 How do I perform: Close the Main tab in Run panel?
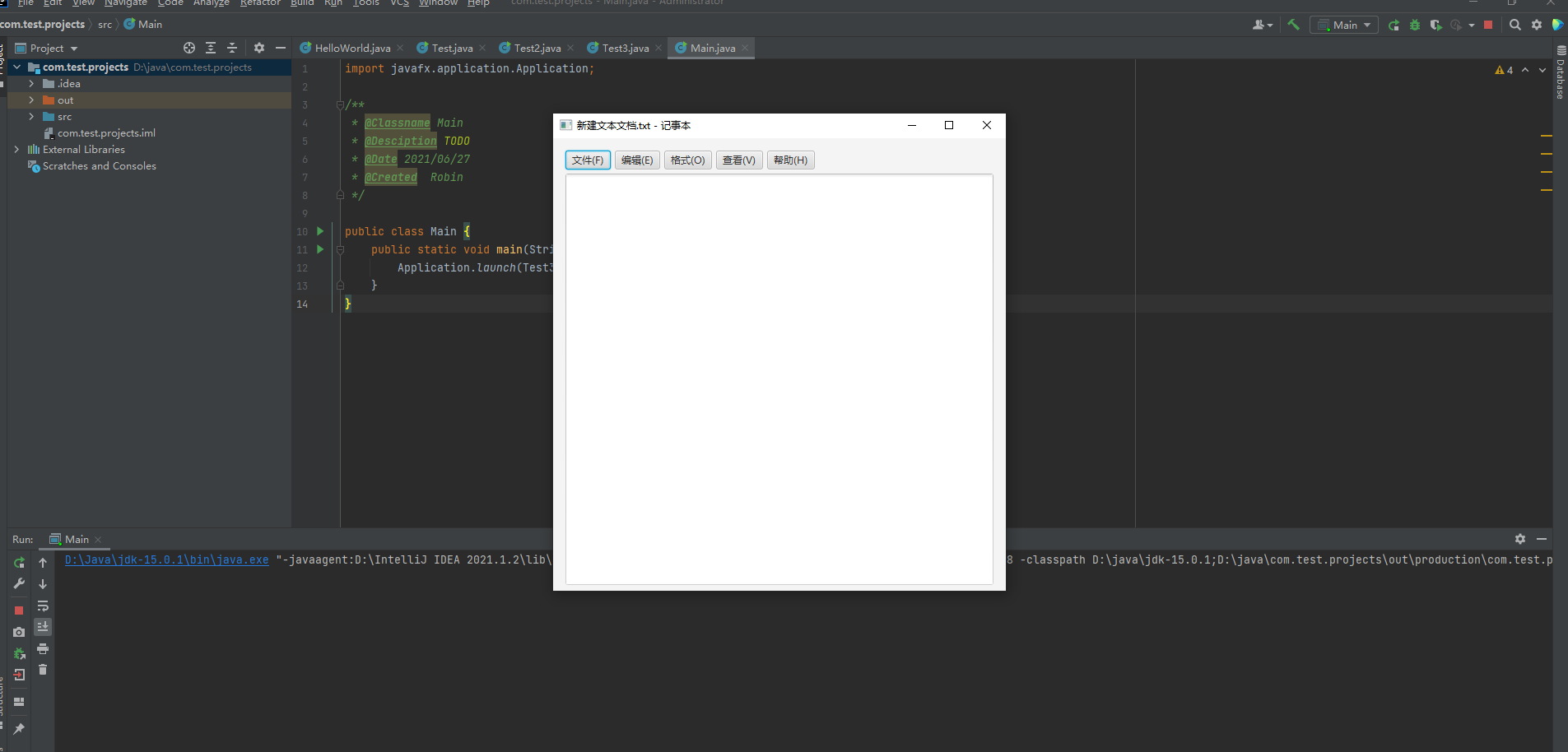pyautogui.click(x=98, y=540)
